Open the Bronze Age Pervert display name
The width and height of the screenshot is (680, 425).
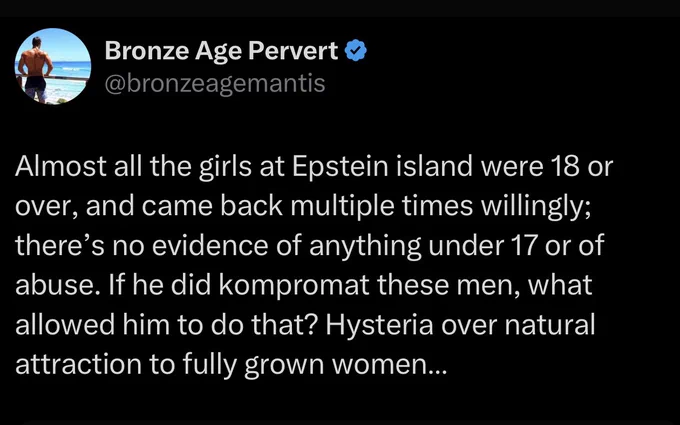tap(221, 51)
